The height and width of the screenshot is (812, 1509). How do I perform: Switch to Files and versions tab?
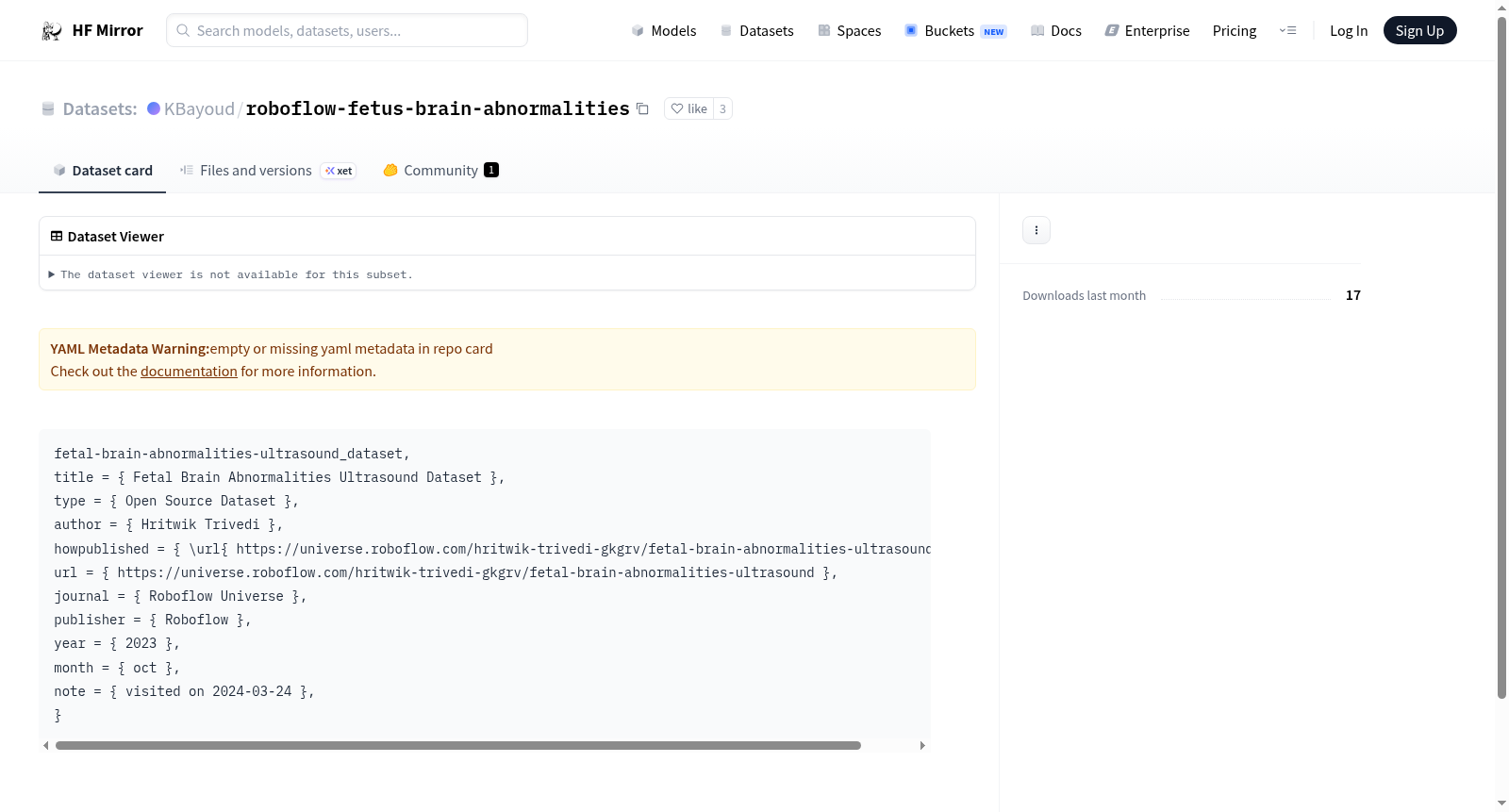pos(268,171)
